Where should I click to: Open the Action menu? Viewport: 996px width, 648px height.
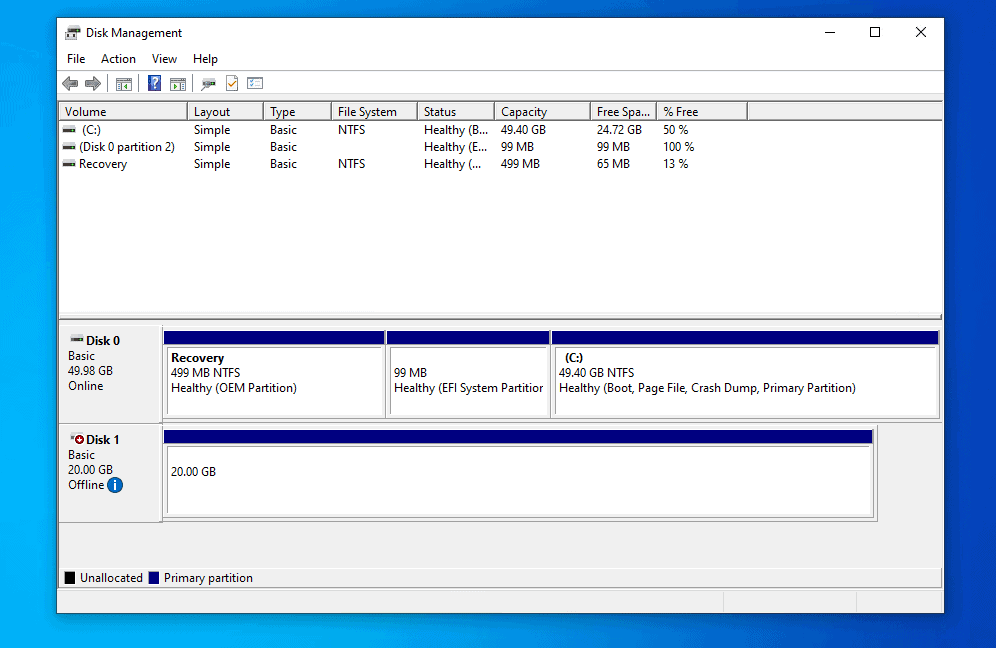[118, 58]
